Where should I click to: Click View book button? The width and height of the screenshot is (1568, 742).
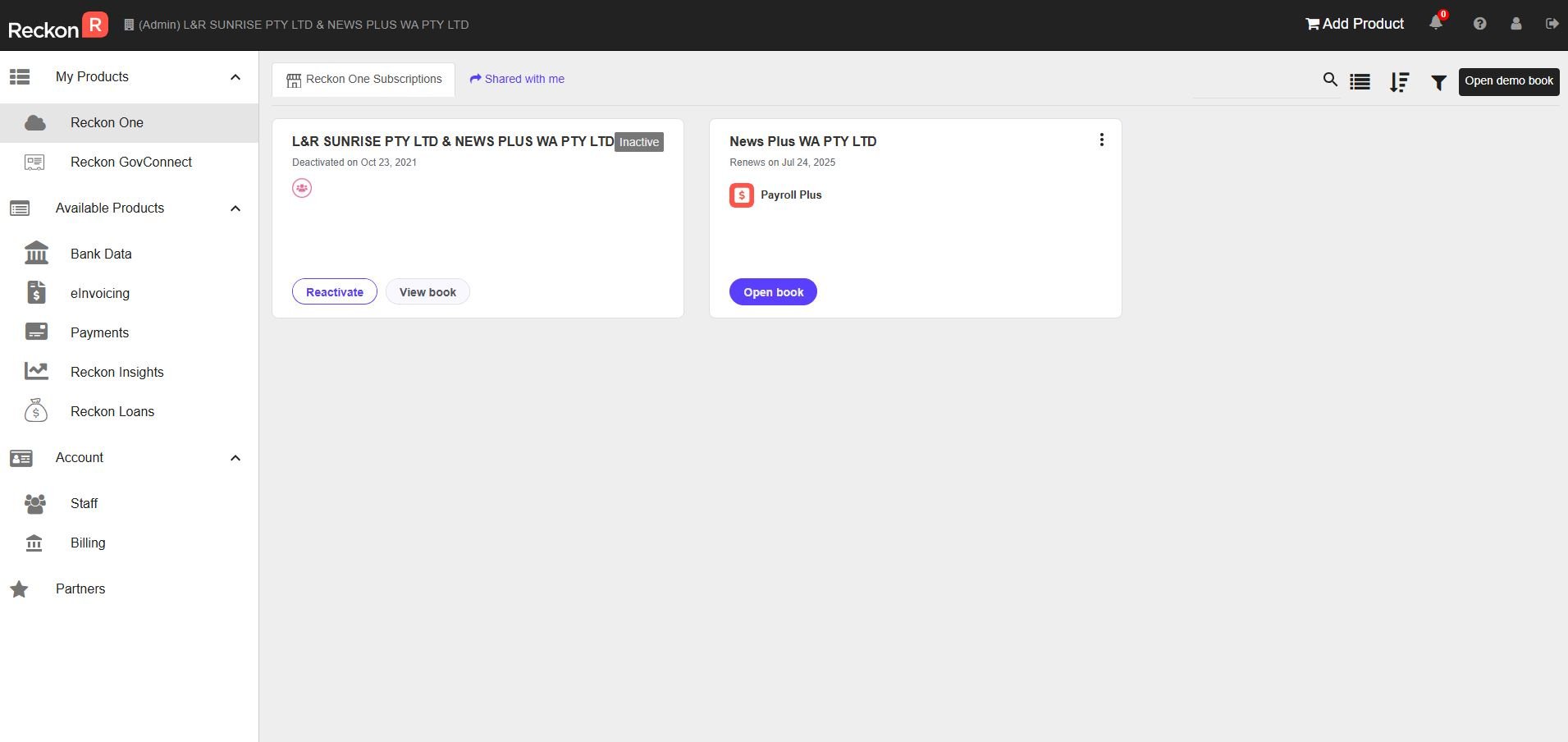pyautogui.click(x=427, y=292)
